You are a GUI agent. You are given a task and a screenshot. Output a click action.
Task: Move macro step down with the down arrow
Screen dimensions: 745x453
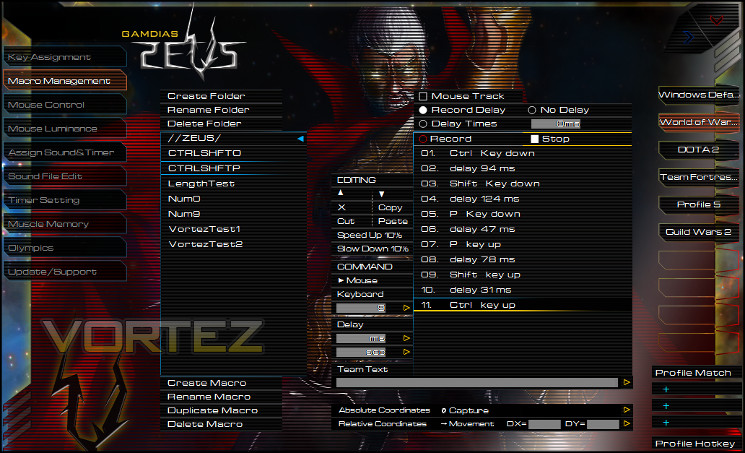click(381, 194)
